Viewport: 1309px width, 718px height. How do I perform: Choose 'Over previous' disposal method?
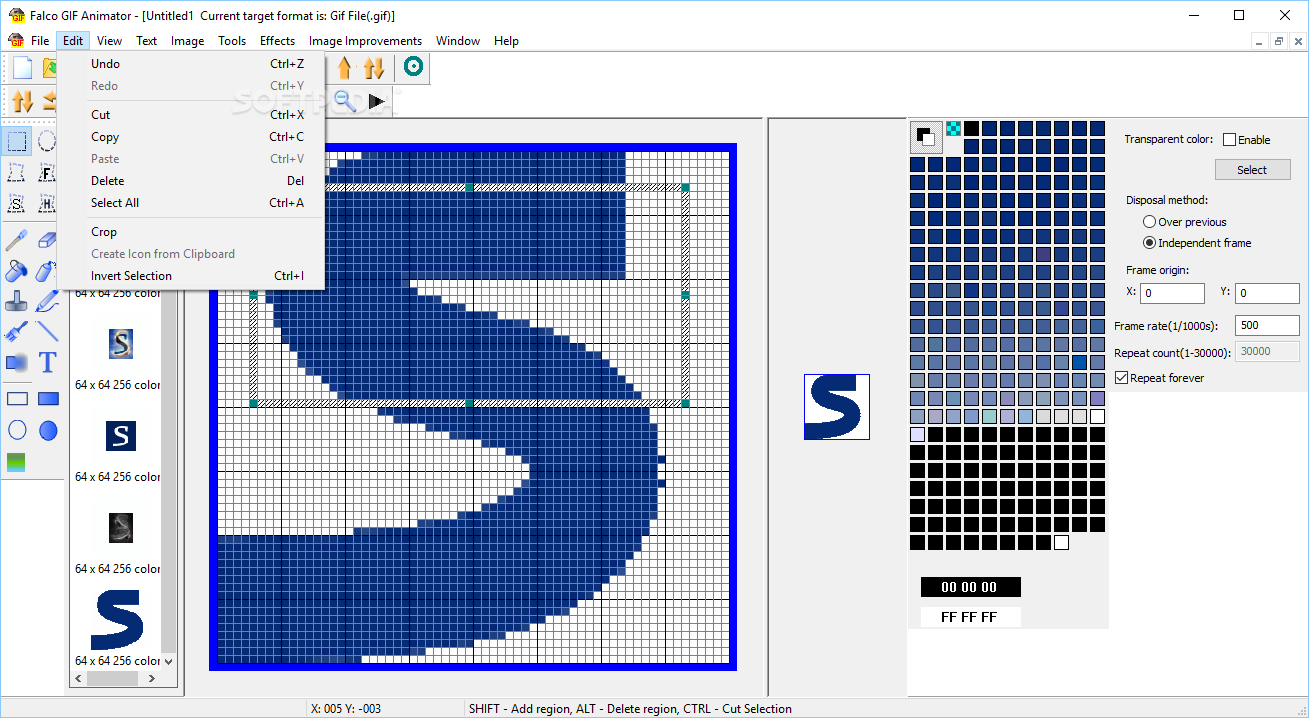pos(1150,222)
